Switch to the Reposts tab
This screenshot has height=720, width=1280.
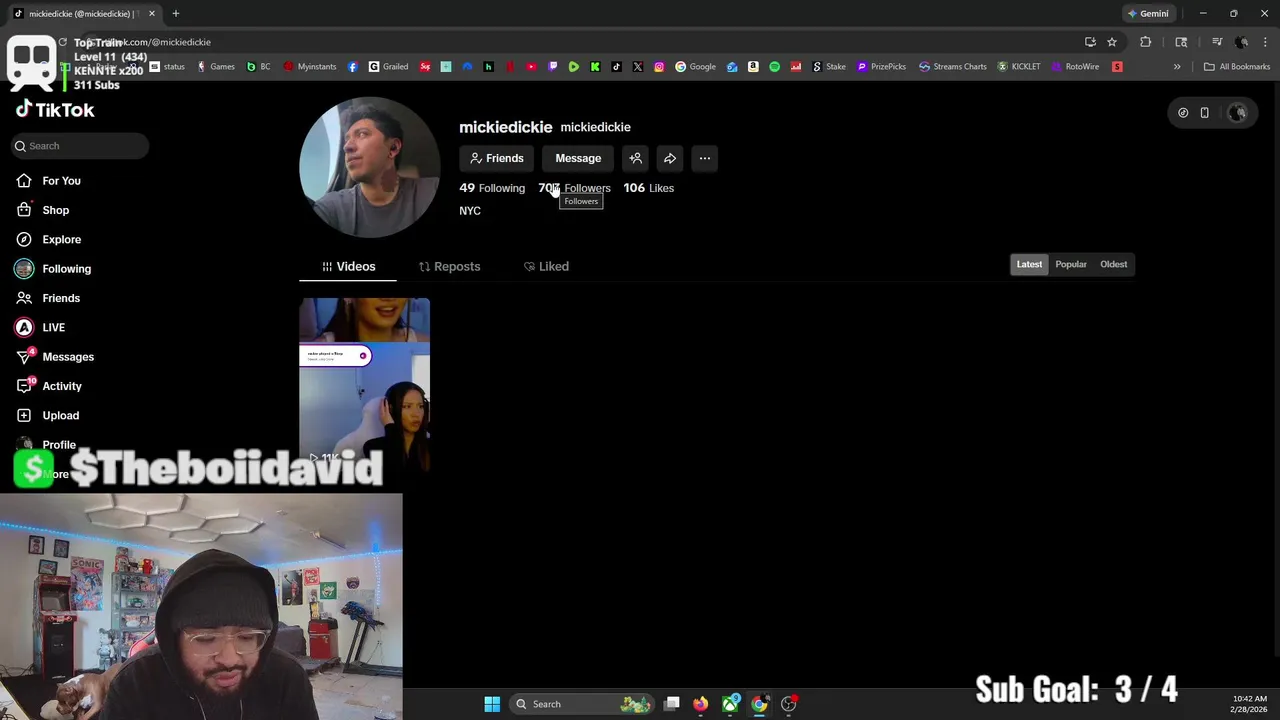pos(449,266)
